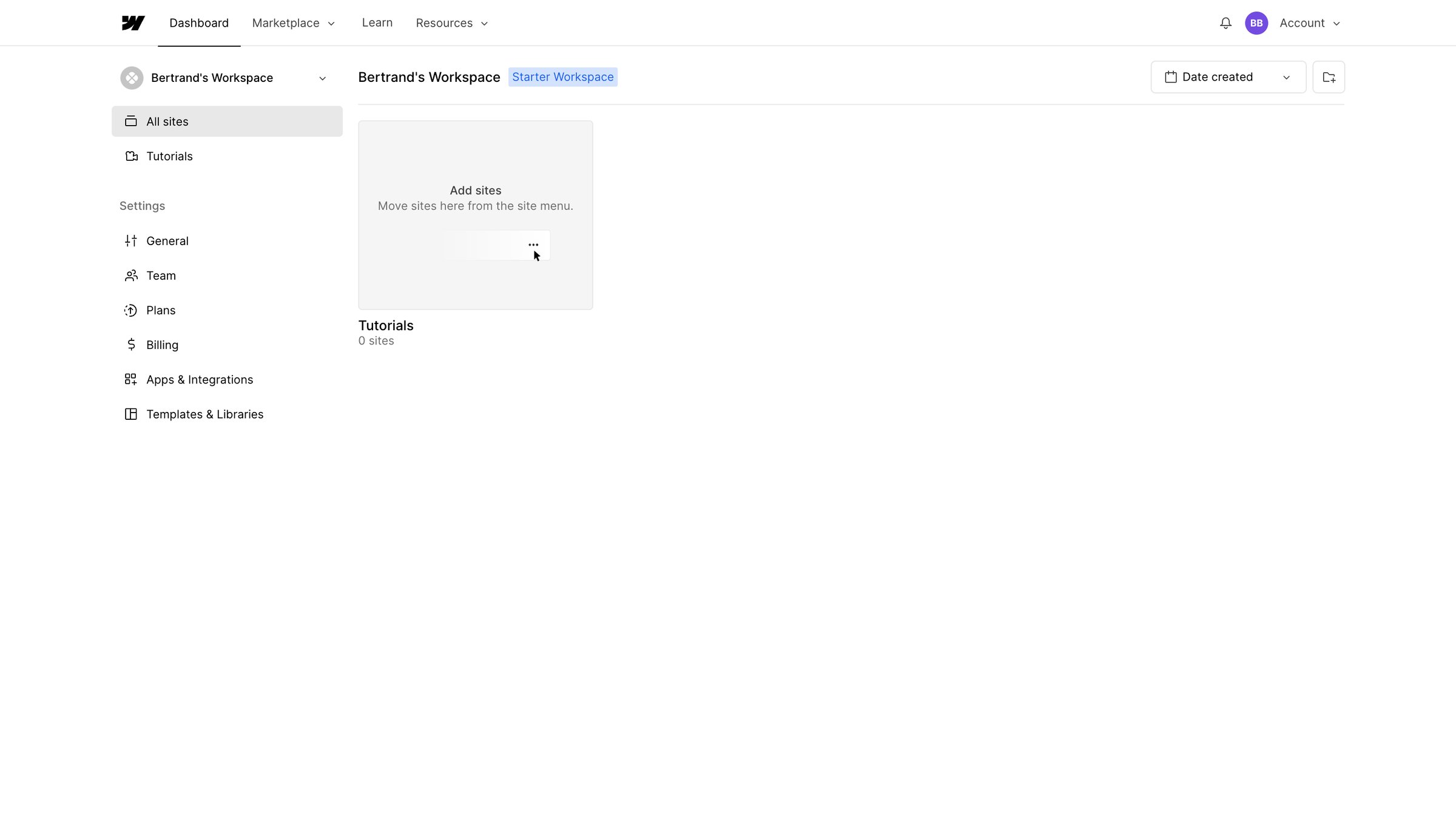The width and height of the screenshot is (1456, 827).
Task: Open the Date created sort dropdown
Action: (1228, 77)
